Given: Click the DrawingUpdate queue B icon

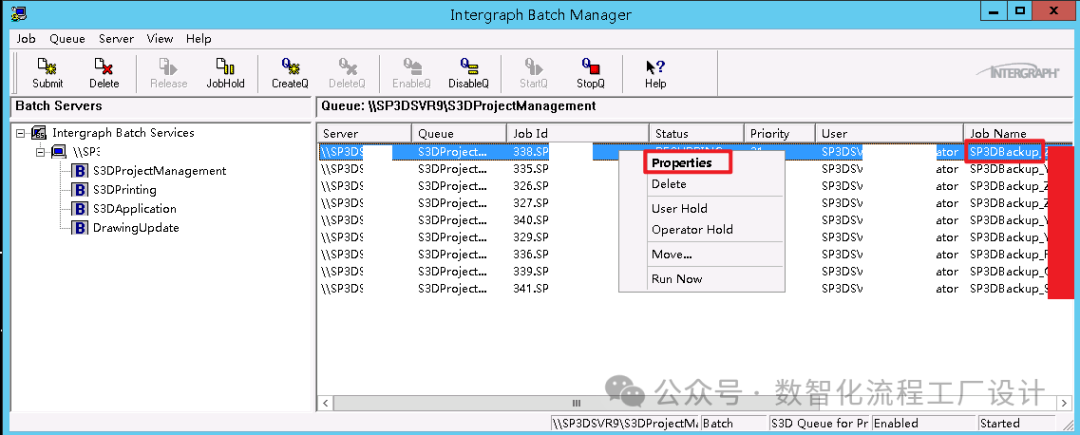Looking at the screenshot, I should [x=79, y=228].
